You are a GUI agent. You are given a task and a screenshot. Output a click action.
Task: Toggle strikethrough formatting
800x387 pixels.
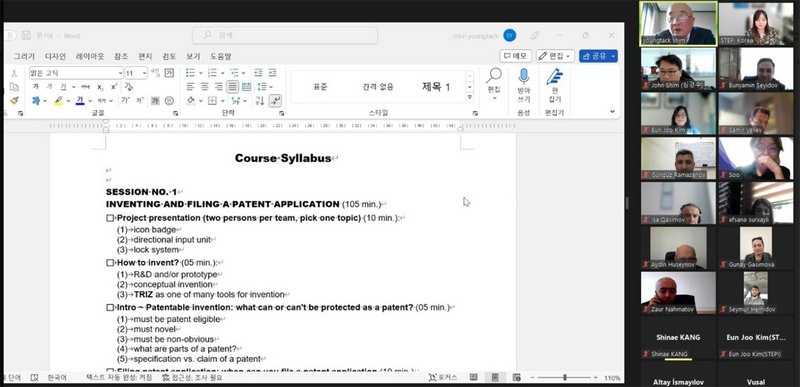pyautogui.click(x=85, y=87)
